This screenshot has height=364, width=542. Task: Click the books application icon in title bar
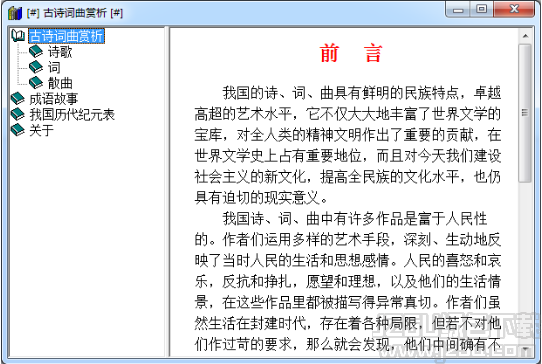click(x=15, y=13)
